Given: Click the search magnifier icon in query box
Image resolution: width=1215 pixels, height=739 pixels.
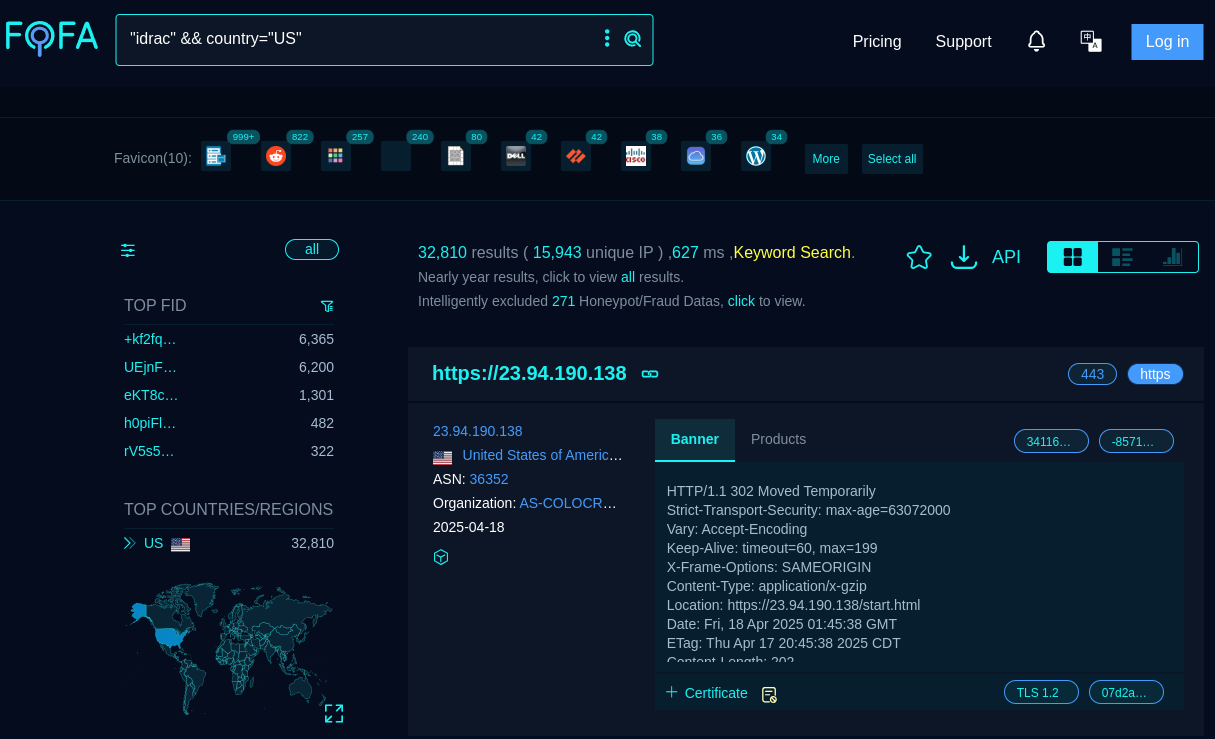Looking at the screenshot, I should coord(632,39).
